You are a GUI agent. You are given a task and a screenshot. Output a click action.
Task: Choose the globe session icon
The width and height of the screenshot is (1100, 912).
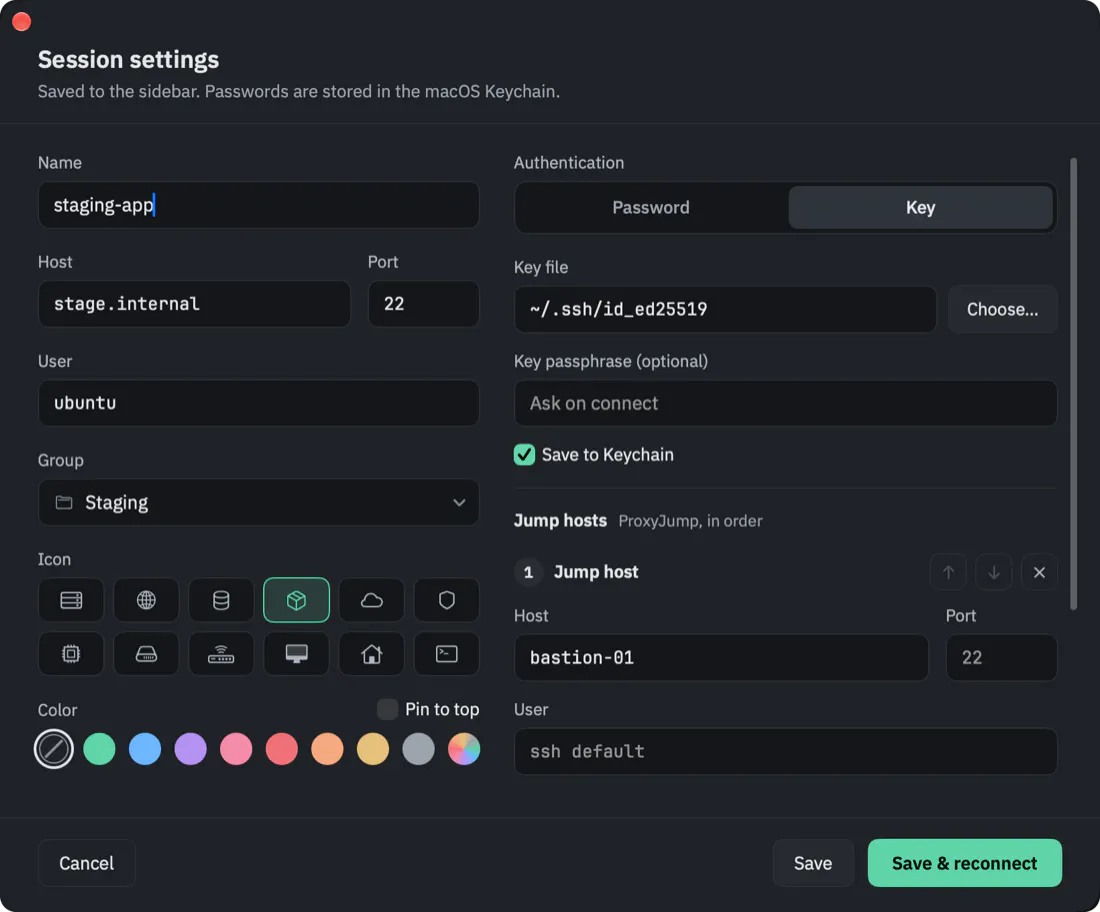point(146,600)
